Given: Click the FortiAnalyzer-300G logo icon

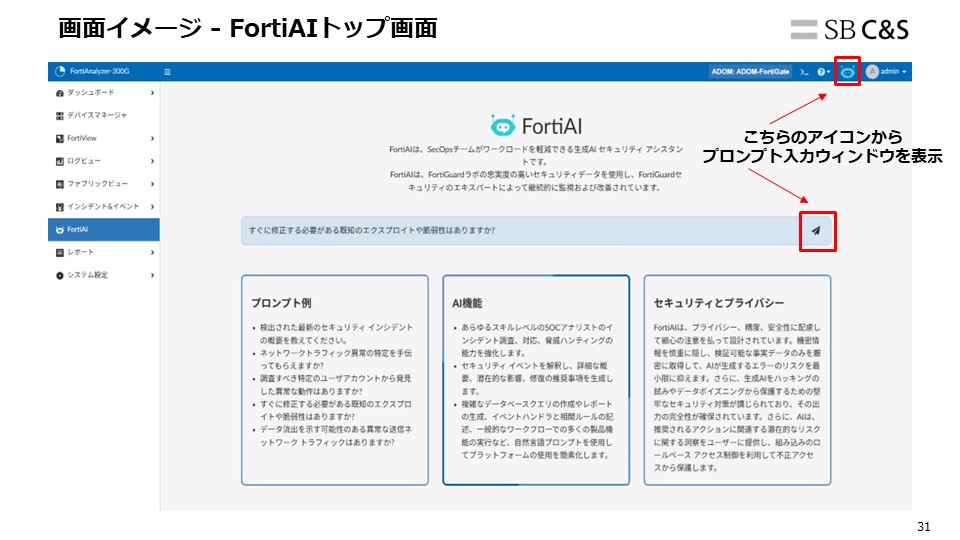Looking at the screenshot, I should 59,72.
